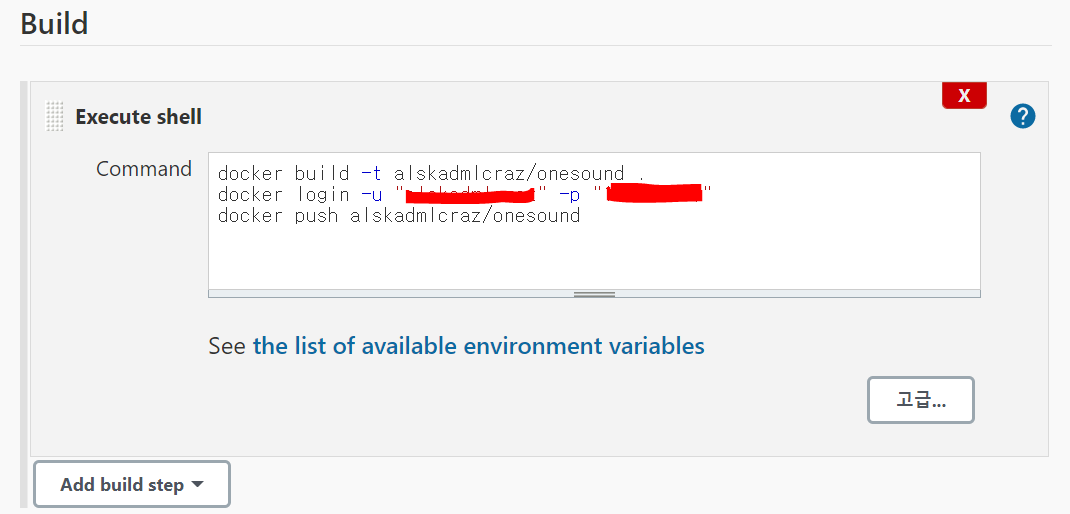This screenshot has height=514, width=1070.
Task: Click the -u flag in docker login
Action: (x=371, y=195)
